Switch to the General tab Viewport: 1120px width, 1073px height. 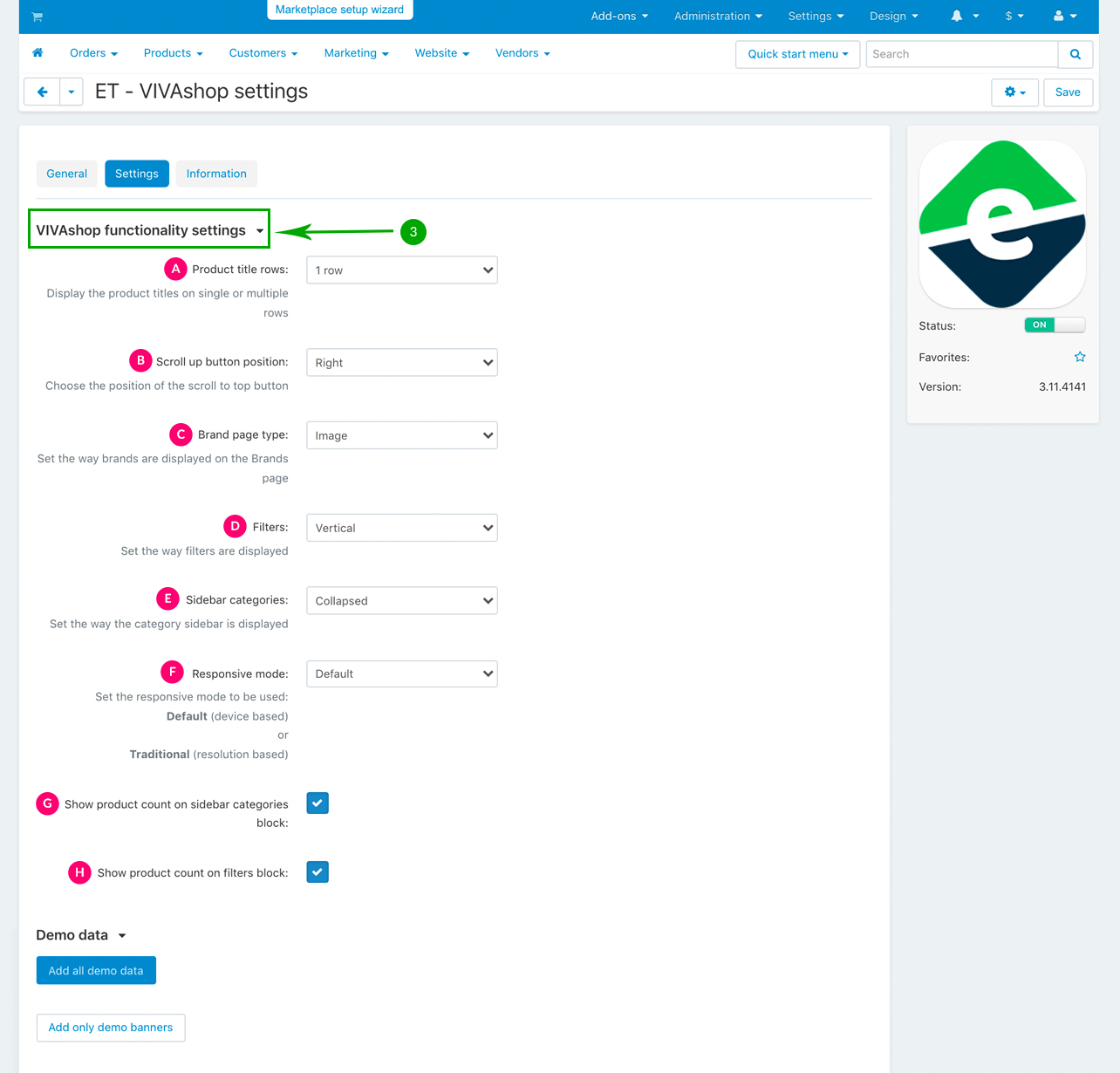pos(67,174)
